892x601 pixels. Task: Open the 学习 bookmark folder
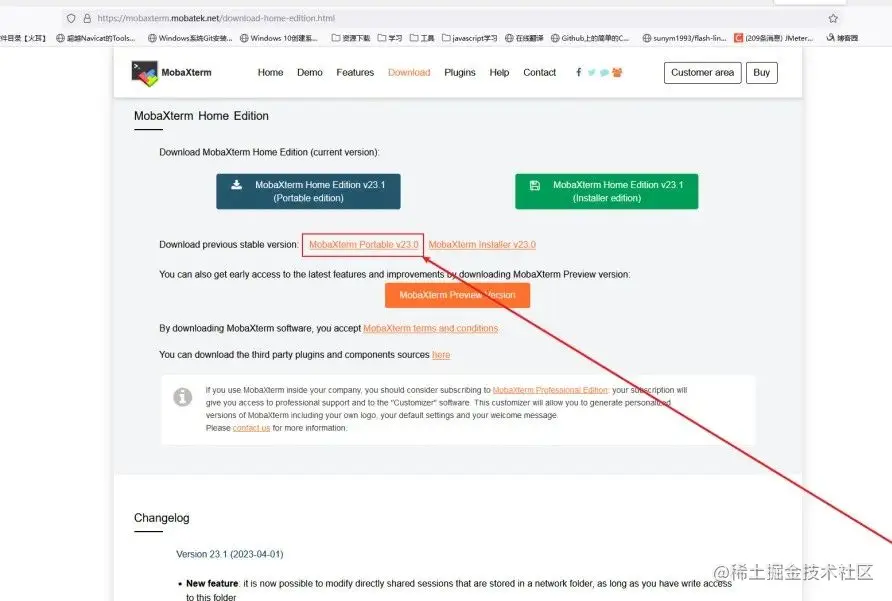coord(390,38)
